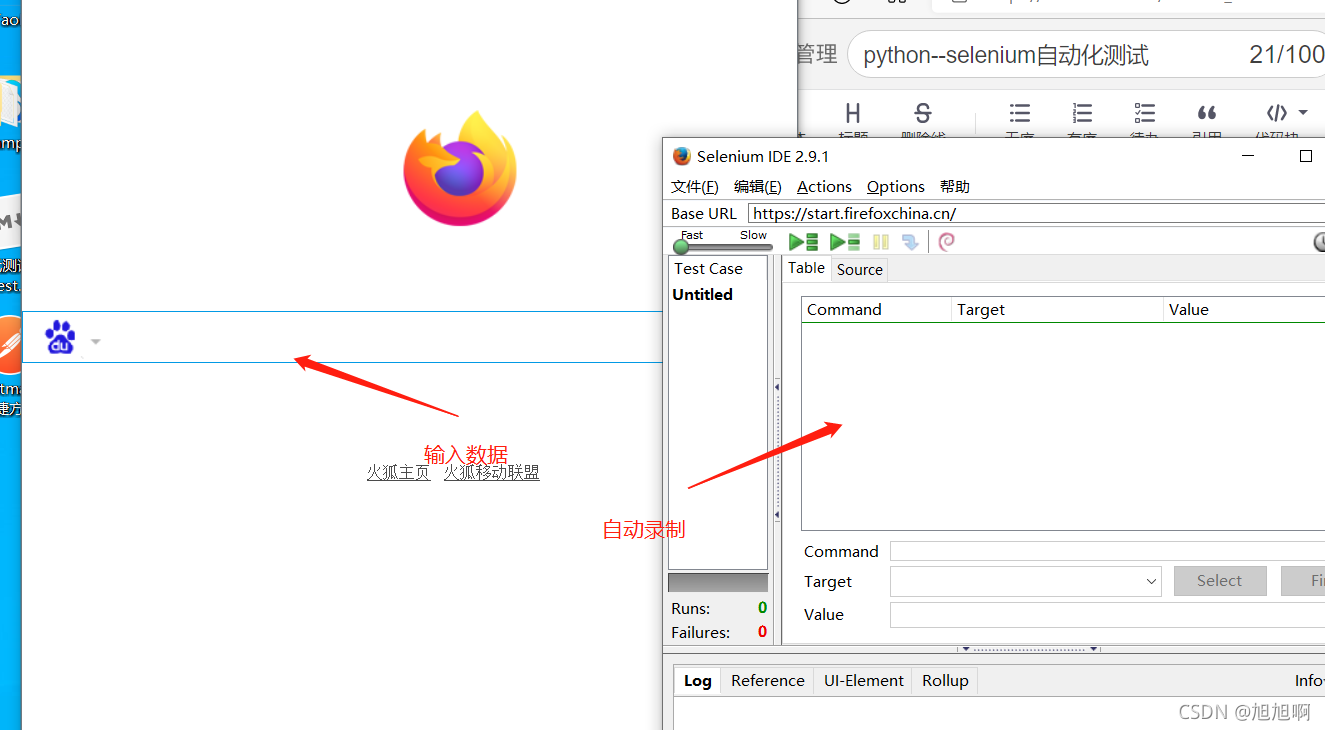Open the 帮助 menu
Image resolution: width=1325 pixels, height=730 pixels.
(955, 187)
